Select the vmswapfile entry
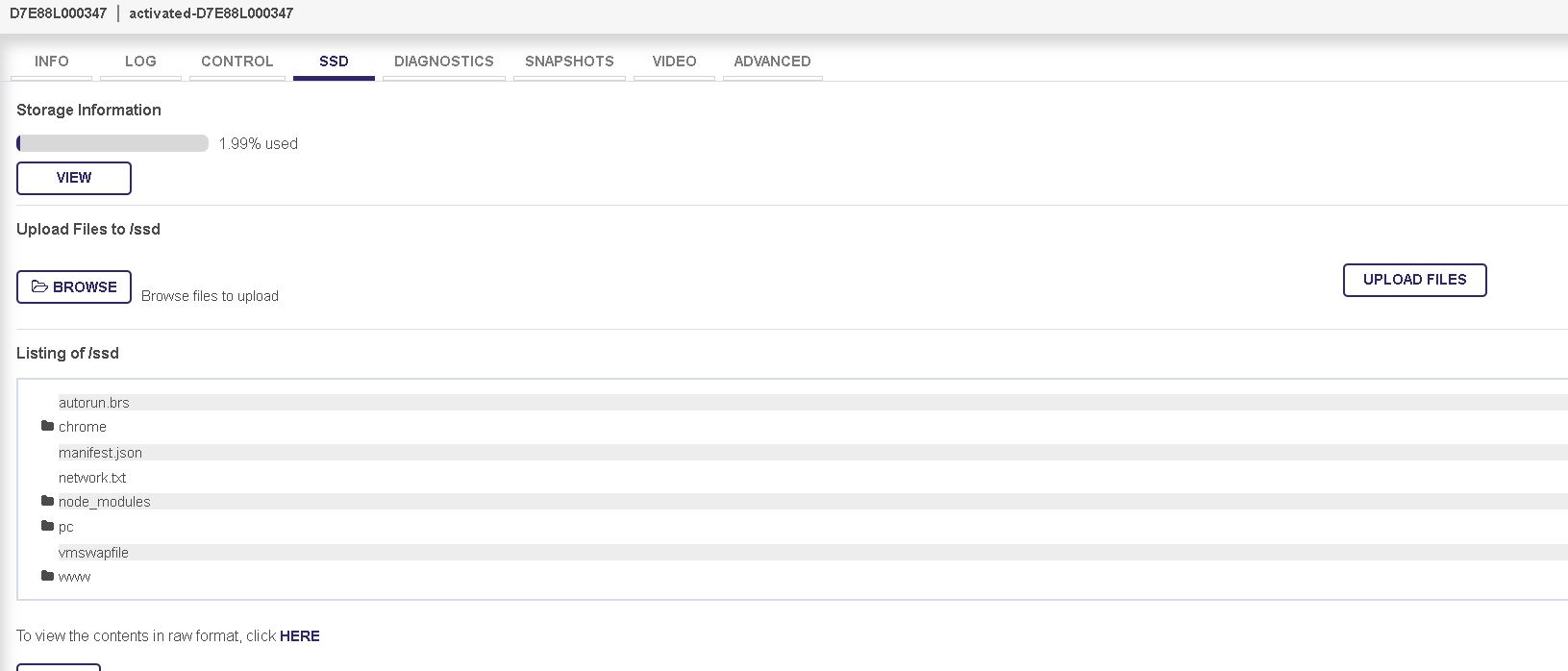The width and height of the screenshot is (1568, 671). tap(93, 553)
